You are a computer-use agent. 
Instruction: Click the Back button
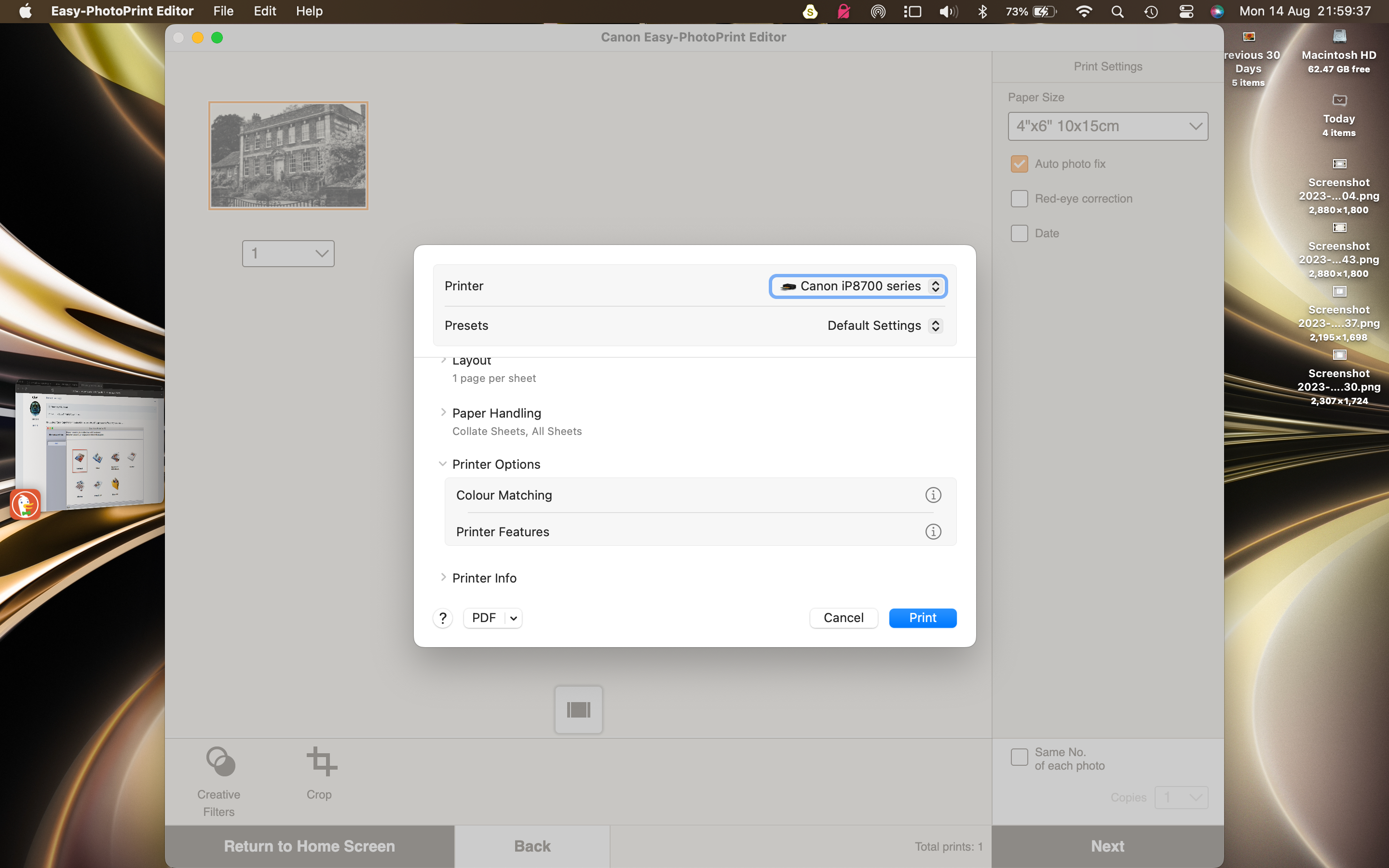532,846
